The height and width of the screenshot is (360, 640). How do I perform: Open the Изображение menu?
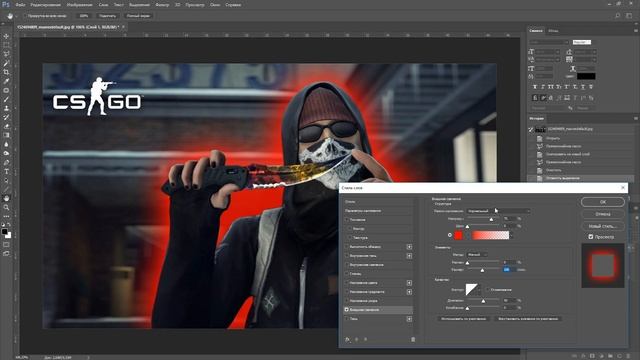(80, 5)
